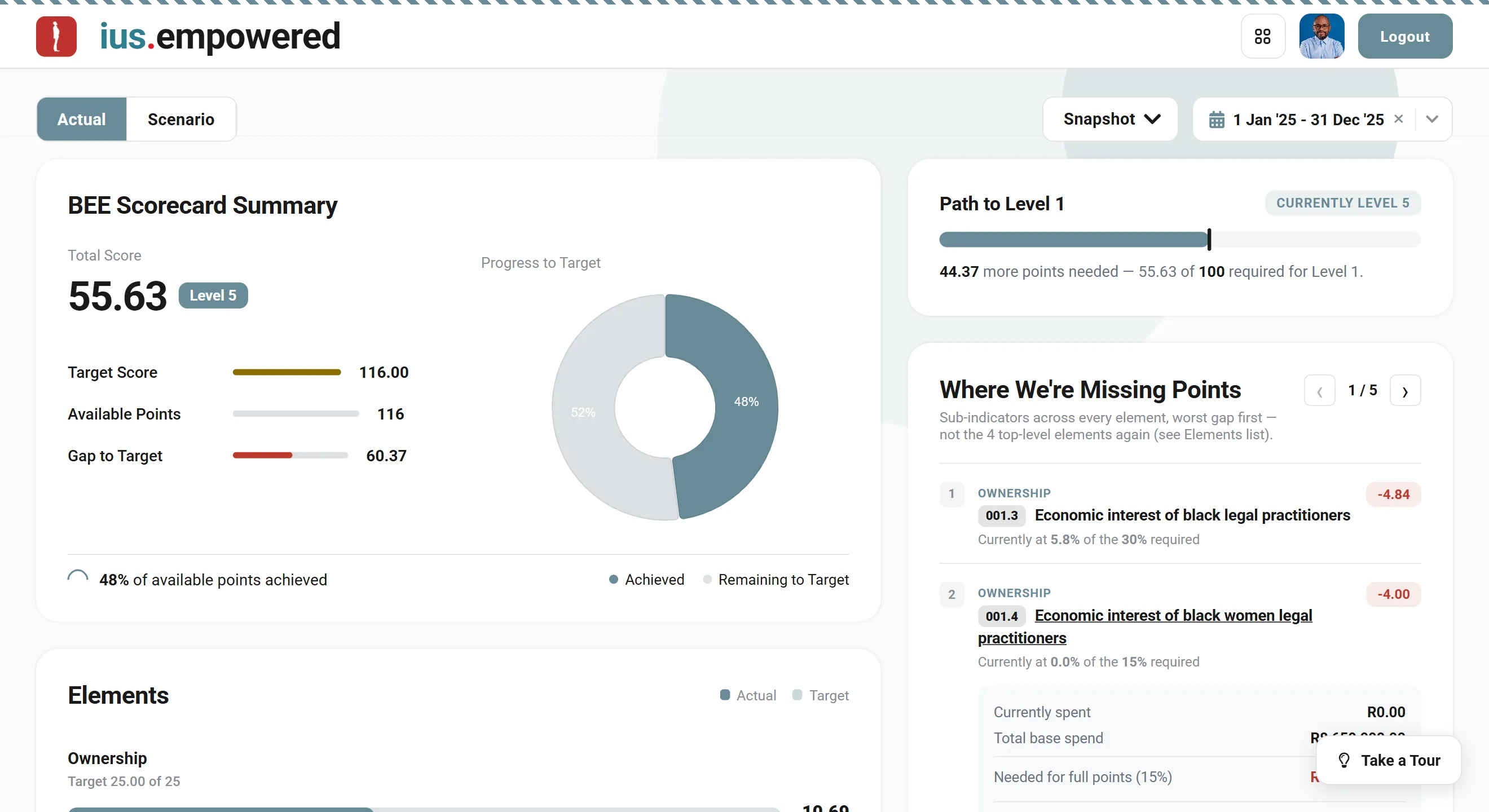The image size is (1489, 812).
Task: Click the -4.00 gap badge
Action: (x=1394, y=594)
